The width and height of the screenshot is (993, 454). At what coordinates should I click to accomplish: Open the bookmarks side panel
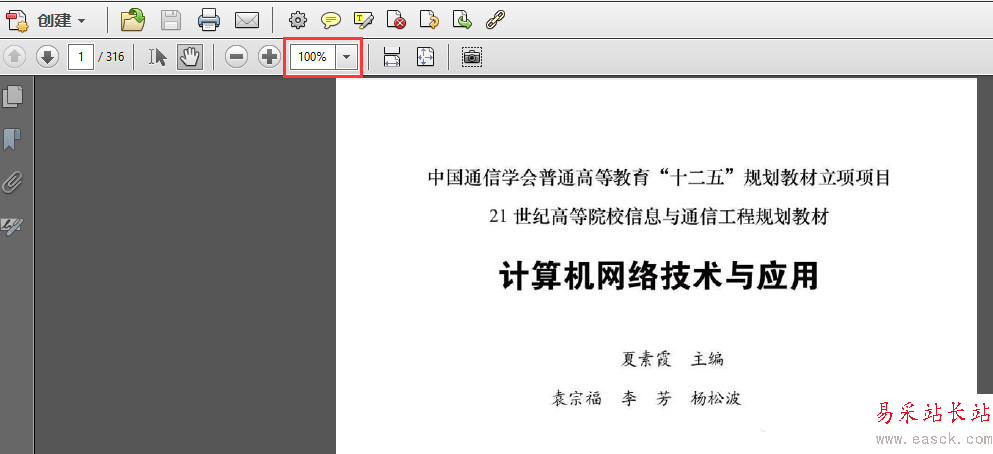click(12, 139)
